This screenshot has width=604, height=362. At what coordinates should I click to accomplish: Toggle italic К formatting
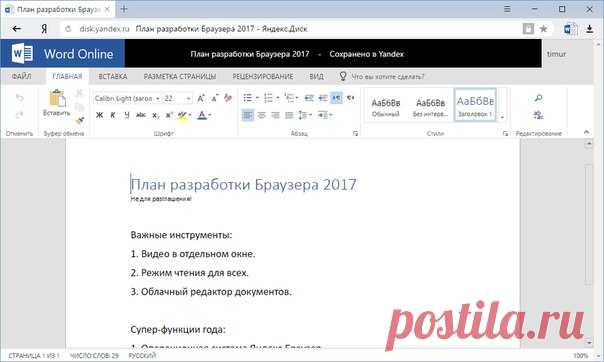[113, 115]
